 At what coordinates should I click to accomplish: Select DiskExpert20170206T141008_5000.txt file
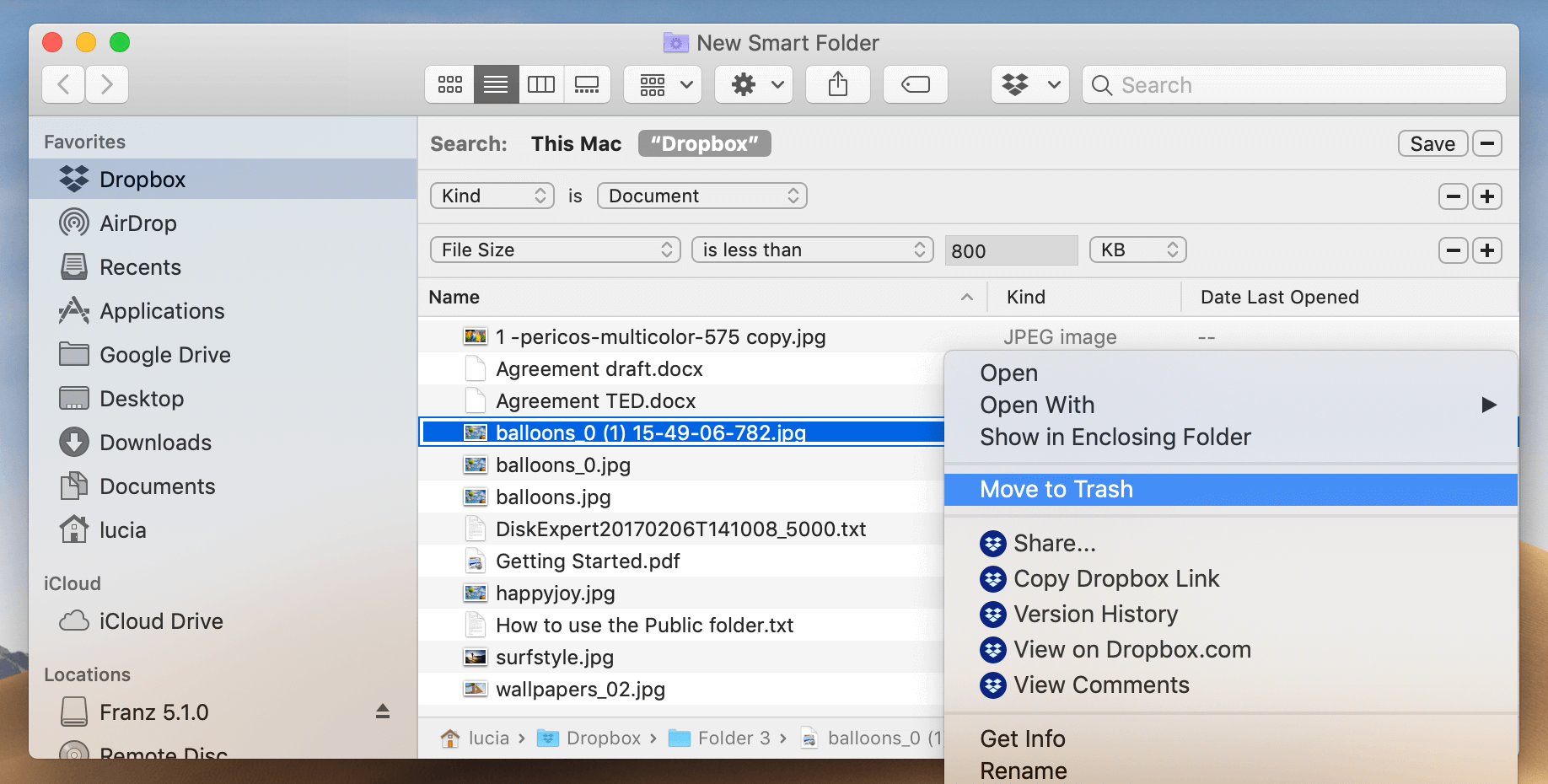pos(681,529)
